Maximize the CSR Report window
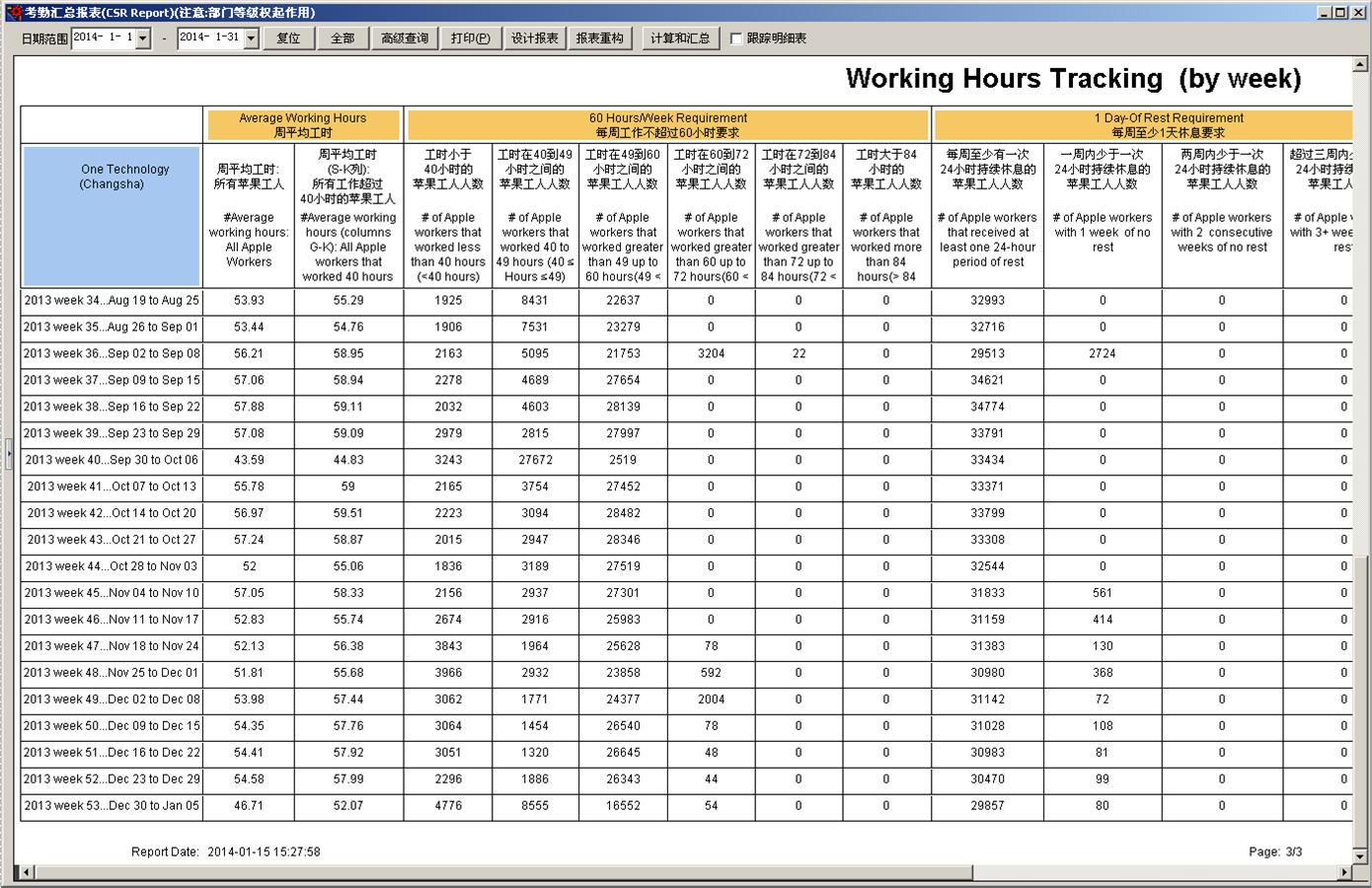This screenshot has height=888, width=1372. 1339,12
